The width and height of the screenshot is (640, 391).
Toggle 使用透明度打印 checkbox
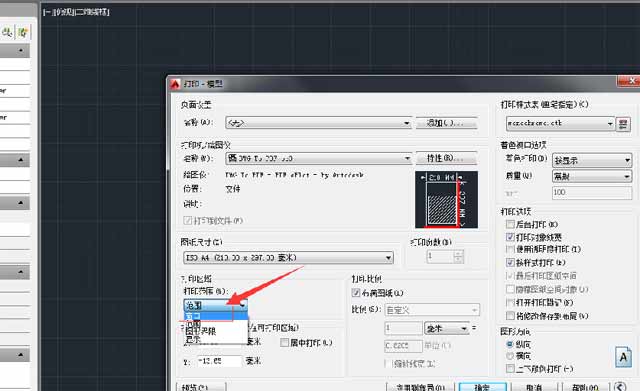click(x=510, y=249)
